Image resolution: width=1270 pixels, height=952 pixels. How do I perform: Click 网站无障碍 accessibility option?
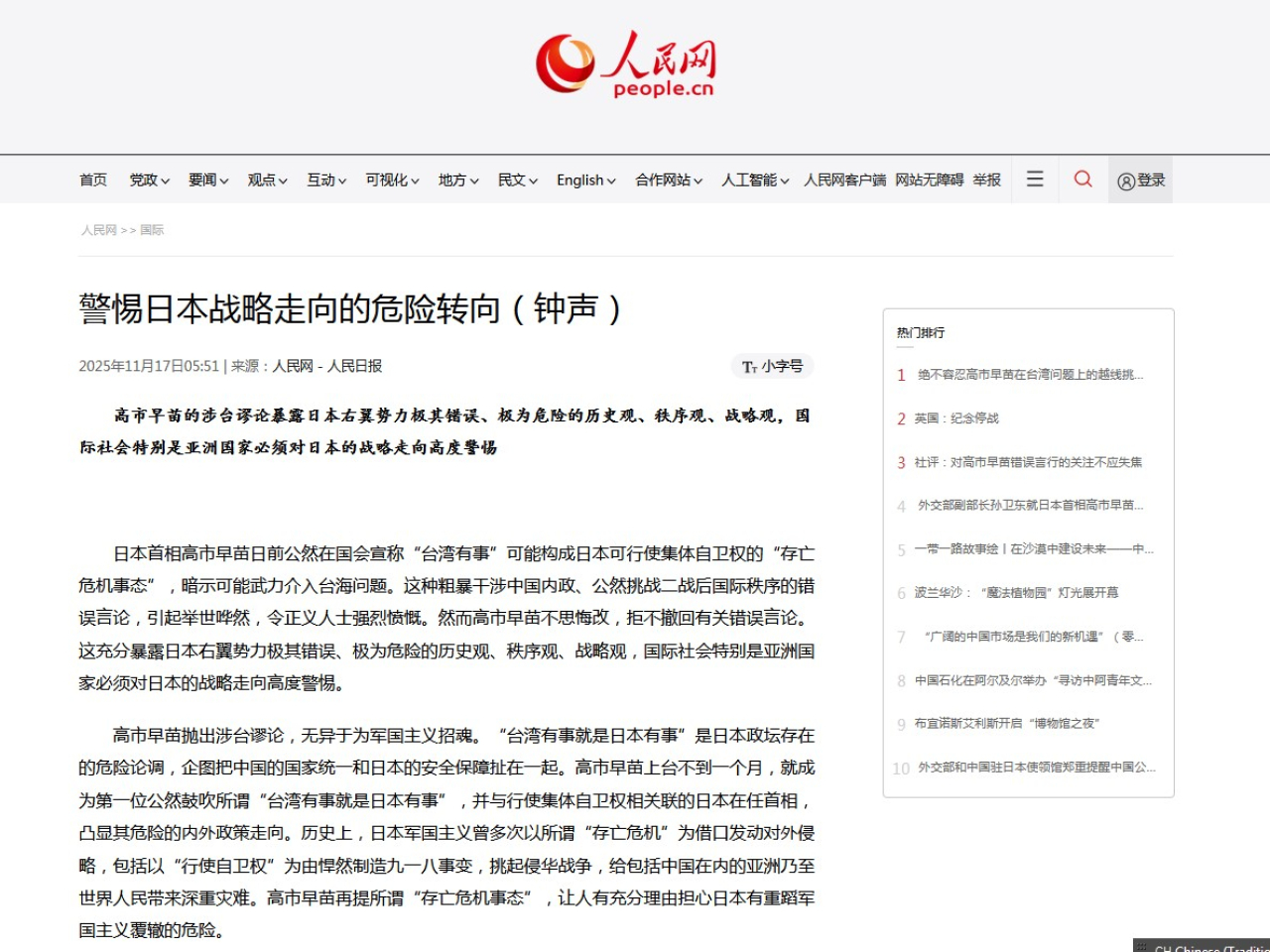click(x=929, y=179)
